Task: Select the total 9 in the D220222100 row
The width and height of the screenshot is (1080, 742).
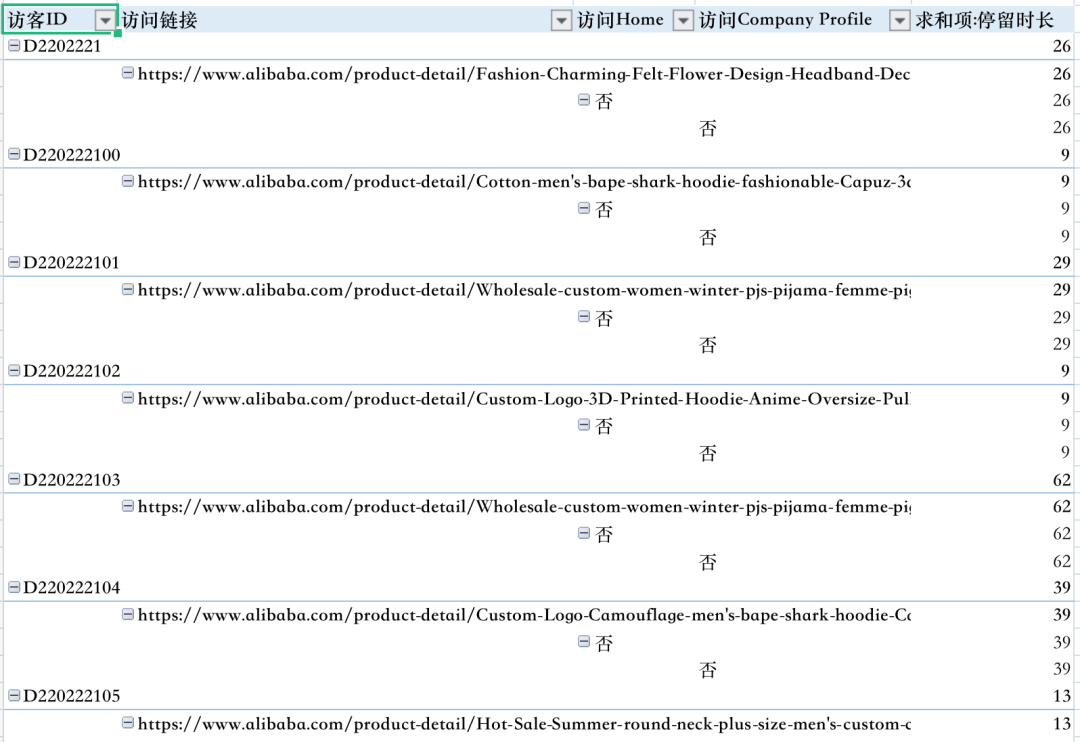Action: (1066, 154)
